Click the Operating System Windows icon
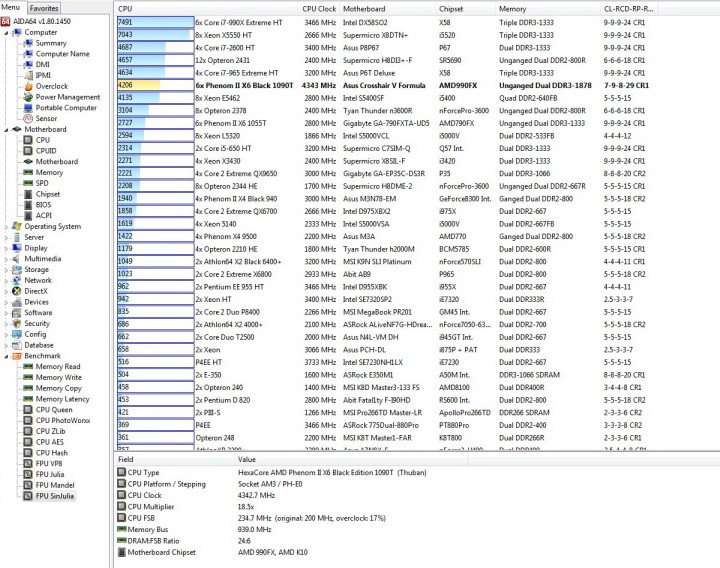 point(17,226)
